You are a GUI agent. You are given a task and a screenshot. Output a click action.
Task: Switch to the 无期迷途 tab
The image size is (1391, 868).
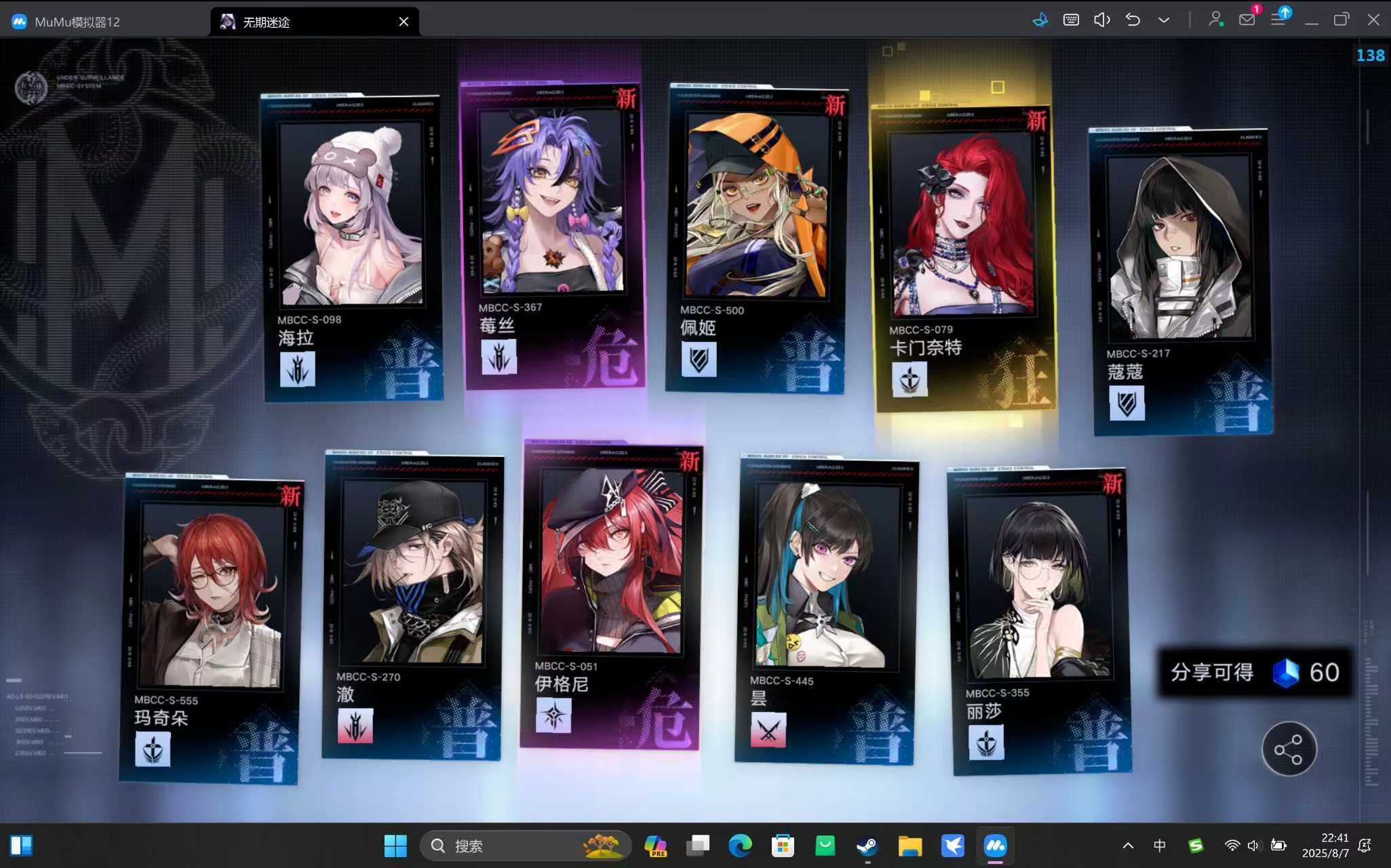pos(313,22)
